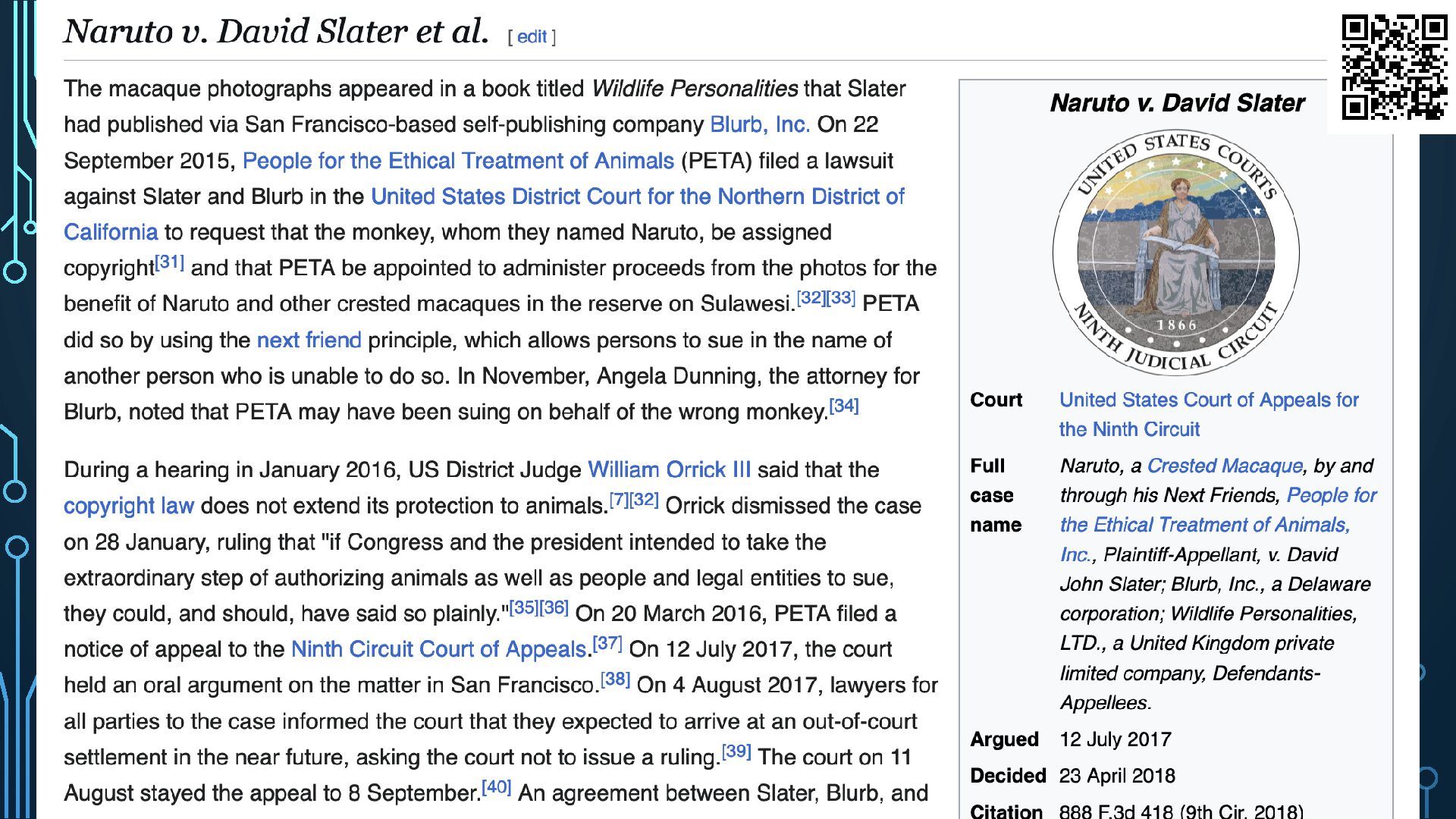
Task: Click citation reference [31]
Action: tap(170, 263)
